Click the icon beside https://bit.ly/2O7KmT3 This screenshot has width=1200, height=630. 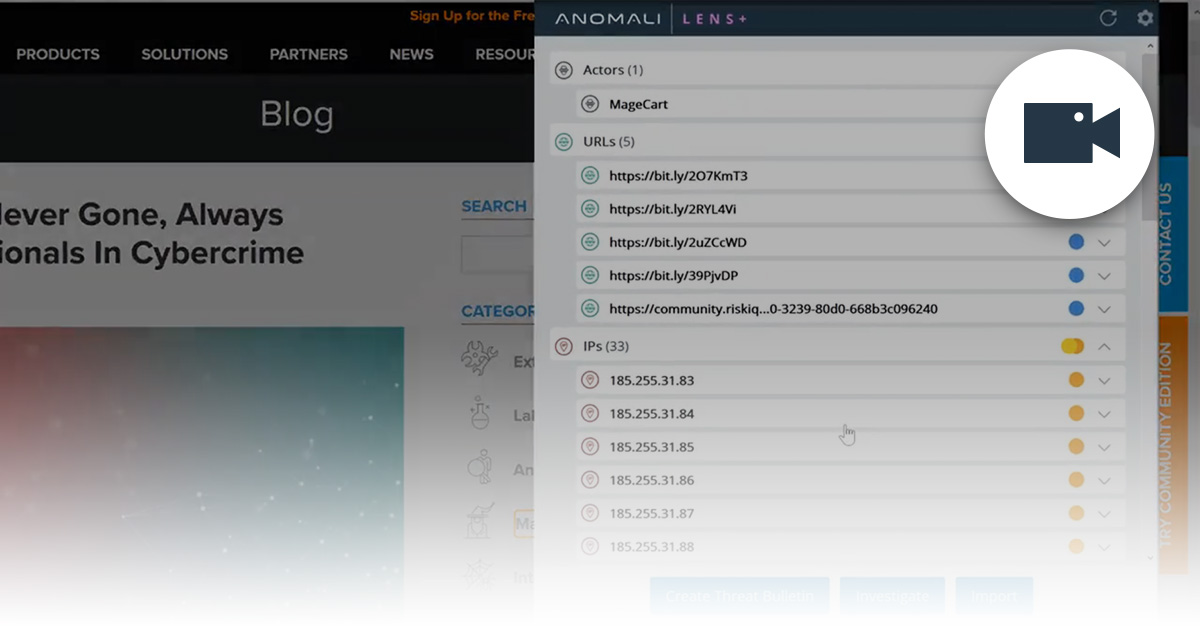coord(590,176)
